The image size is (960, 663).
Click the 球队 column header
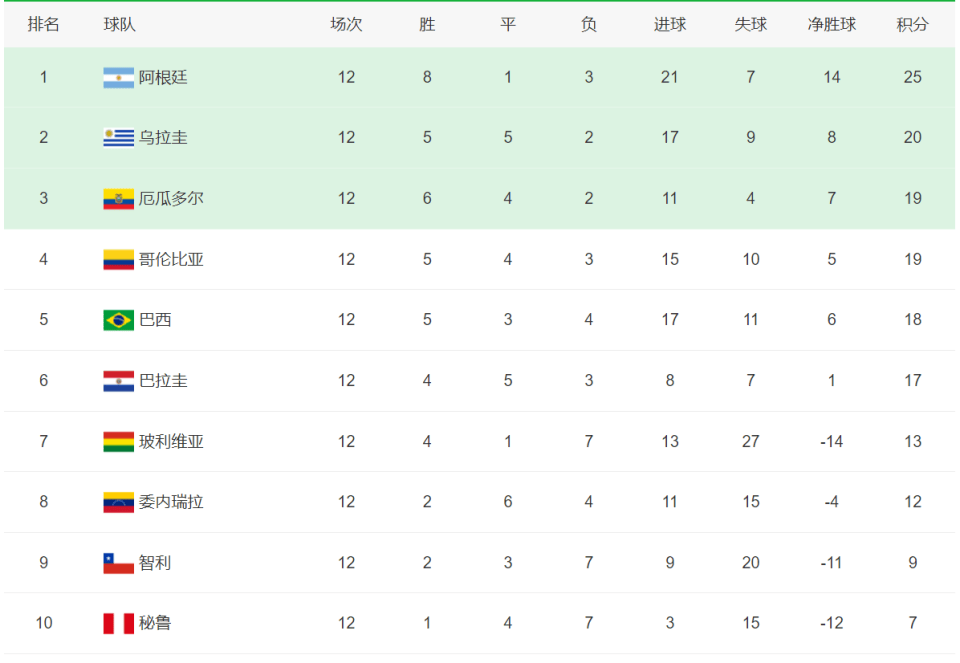click(119, 24)
